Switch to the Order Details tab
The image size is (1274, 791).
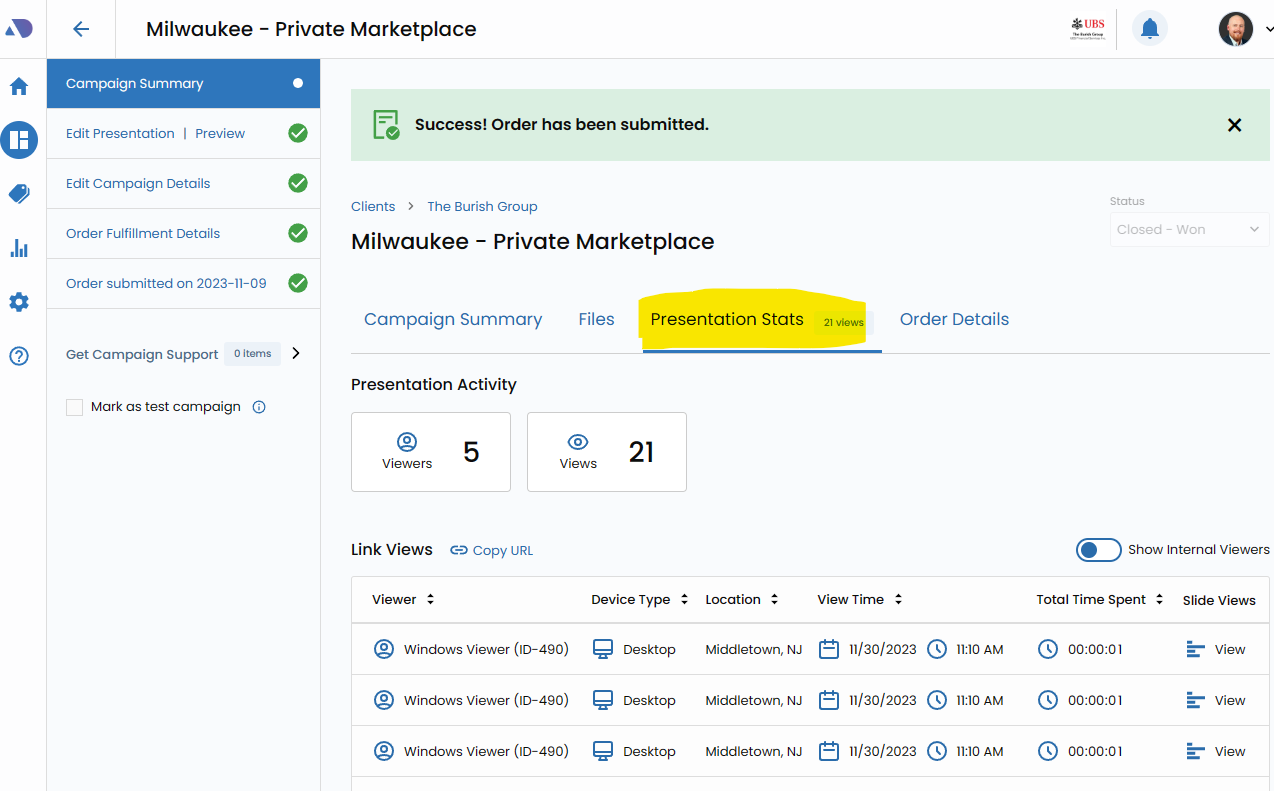tap(954, 320)
